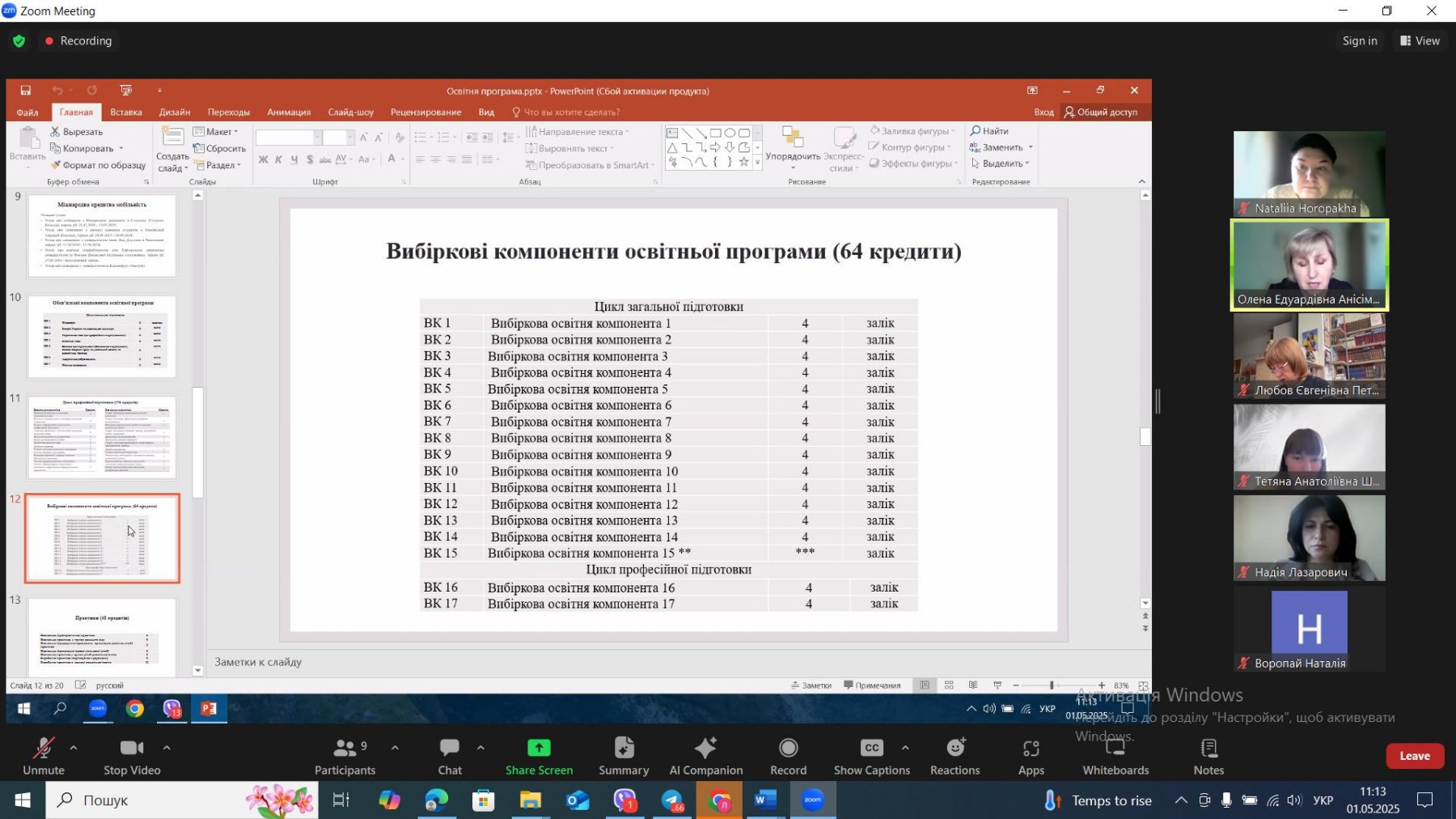Click the Sign in link
This screenshot has height=819, width=1456.
(x=1360, y=40)
